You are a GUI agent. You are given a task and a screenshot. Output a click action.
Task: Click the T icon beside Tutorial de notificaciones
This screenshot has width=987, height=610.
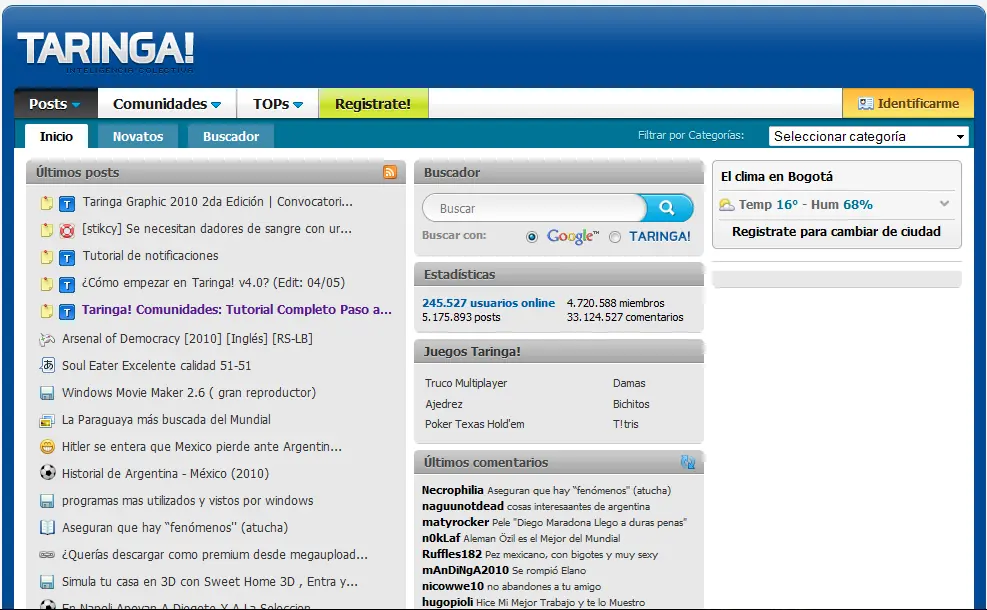tap(67, 257)
